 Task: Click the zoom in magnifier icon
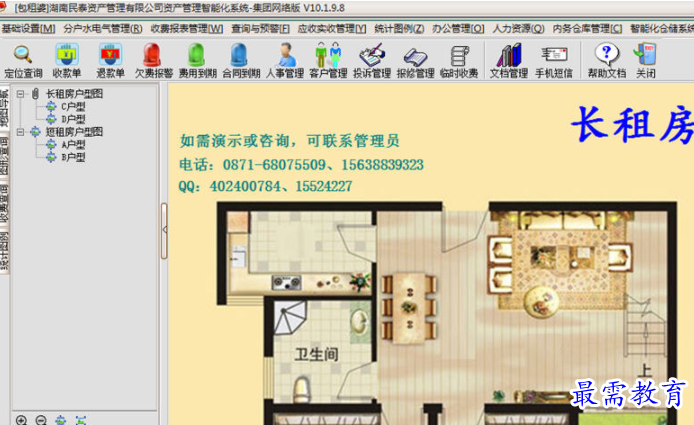(21, 420)
